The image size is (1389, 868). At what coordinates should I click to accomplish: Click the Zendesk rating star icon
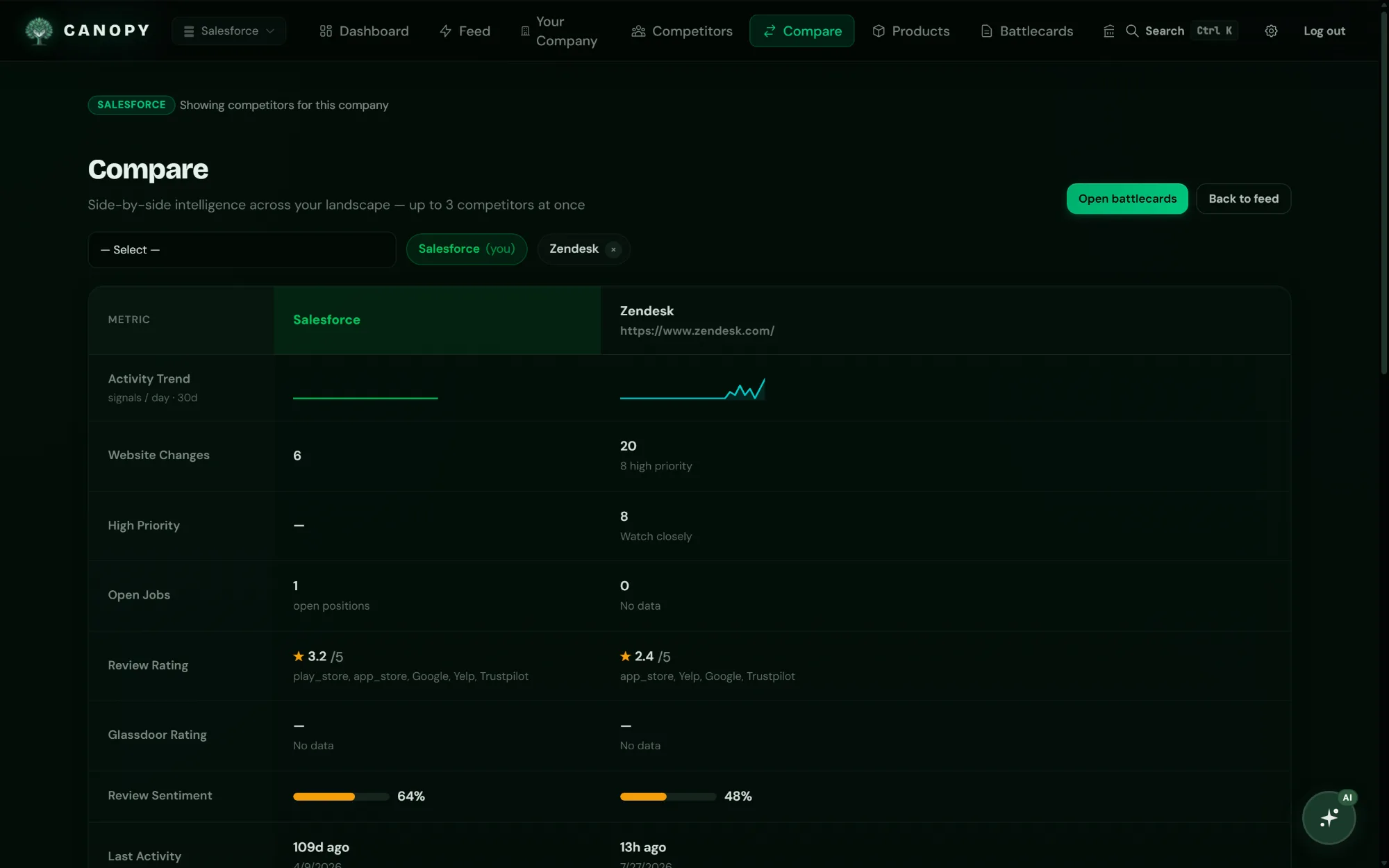626,656
